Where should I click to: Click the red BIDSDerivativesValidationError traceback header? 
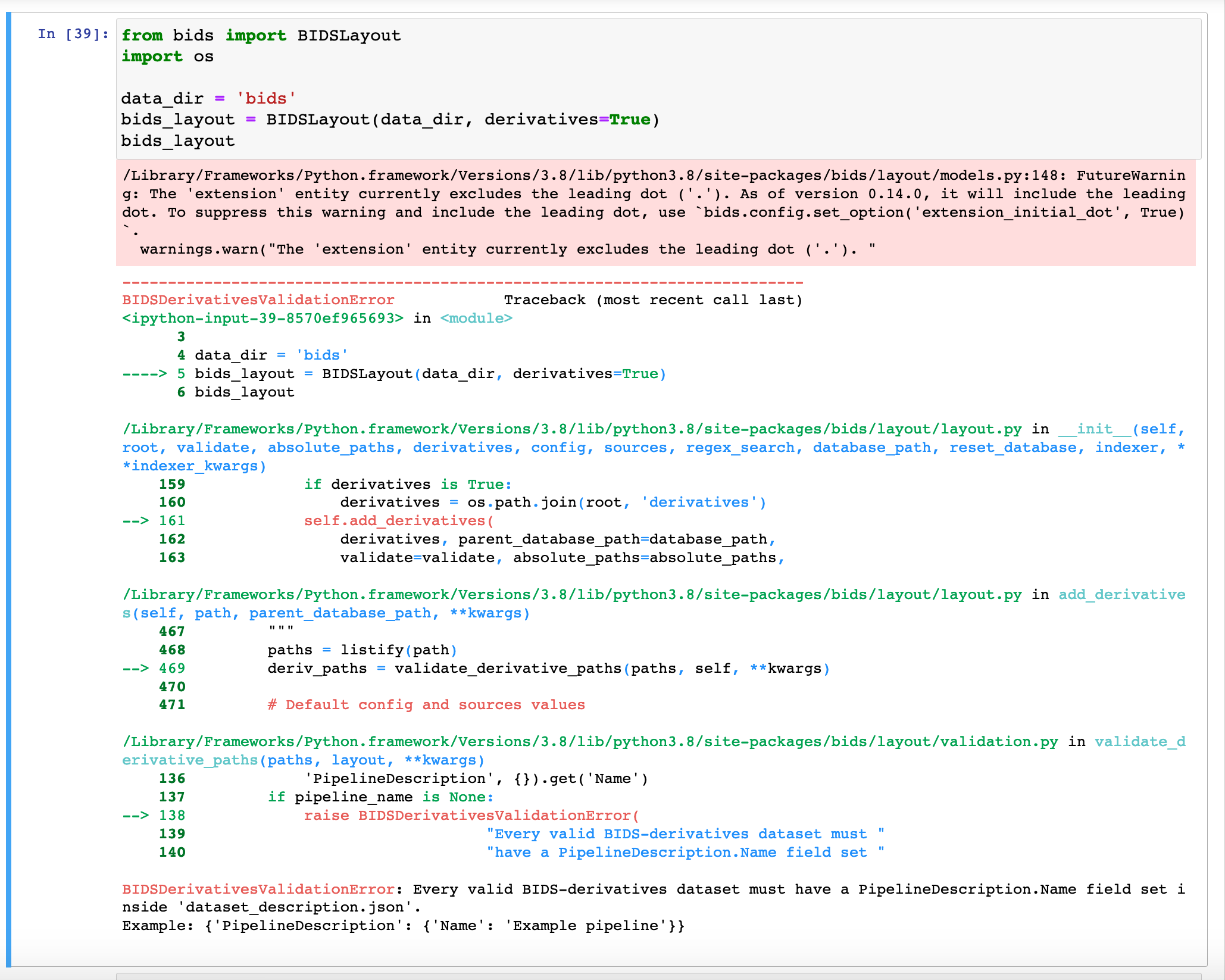(258, 300)
